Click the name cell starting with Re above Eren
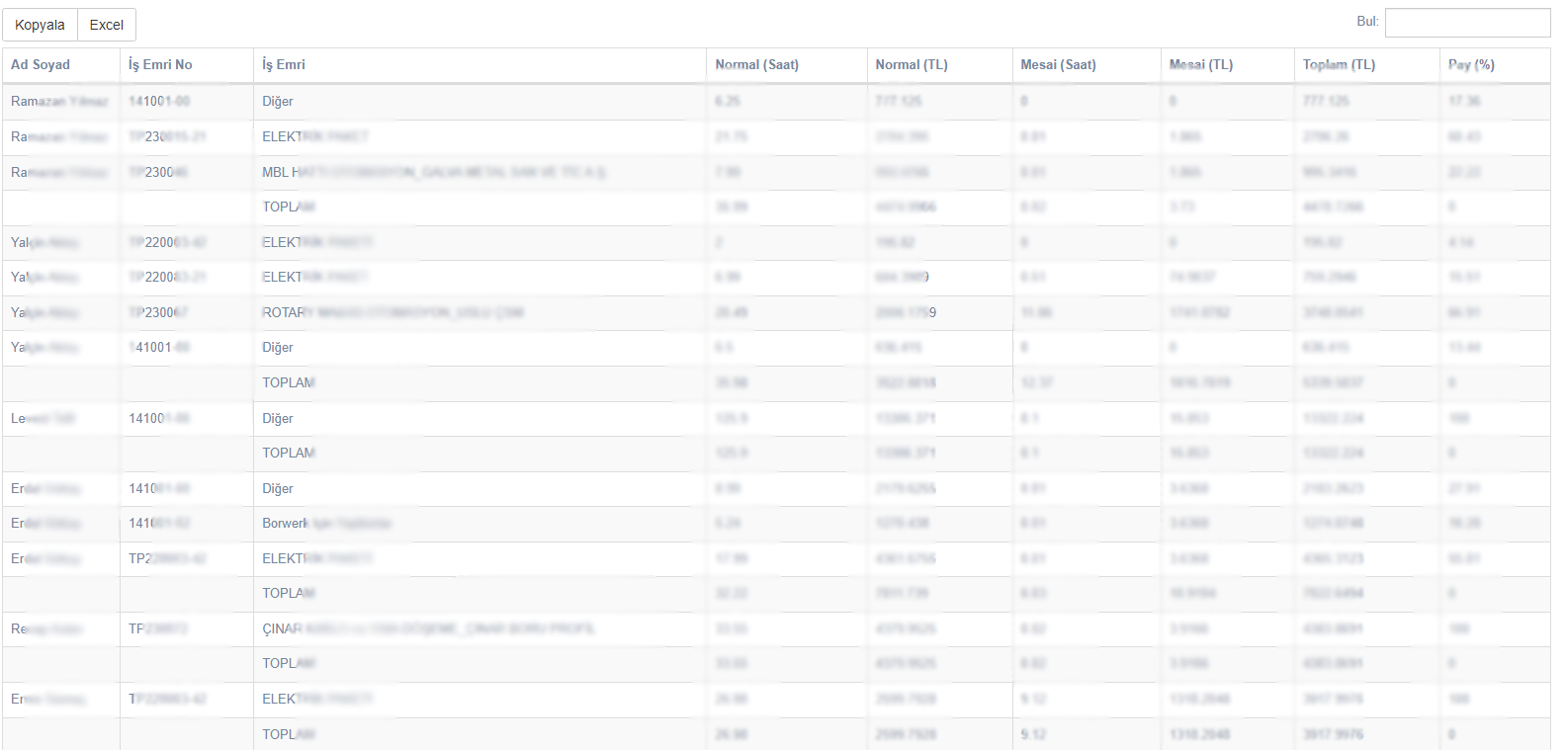This screenshot has height=750, width=1568. click(45, 628)
